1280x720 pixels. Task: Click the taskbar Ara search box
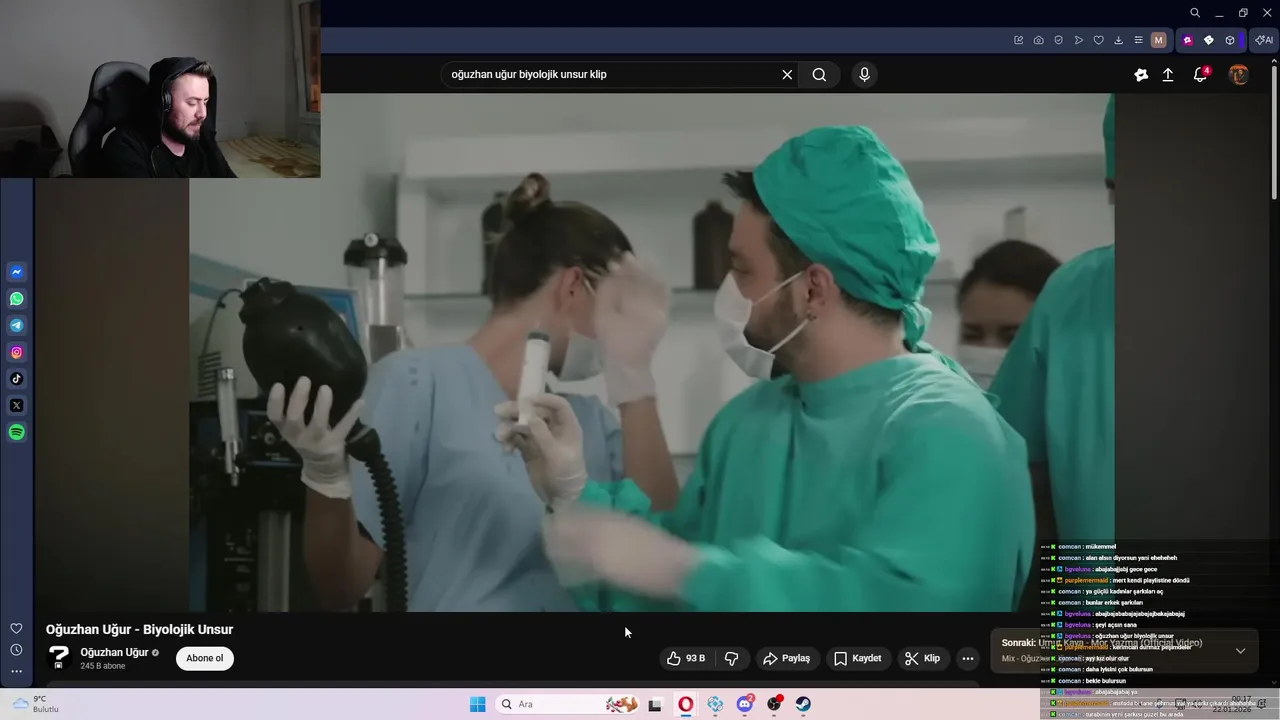pyautogui.click(x=567, y=704)
